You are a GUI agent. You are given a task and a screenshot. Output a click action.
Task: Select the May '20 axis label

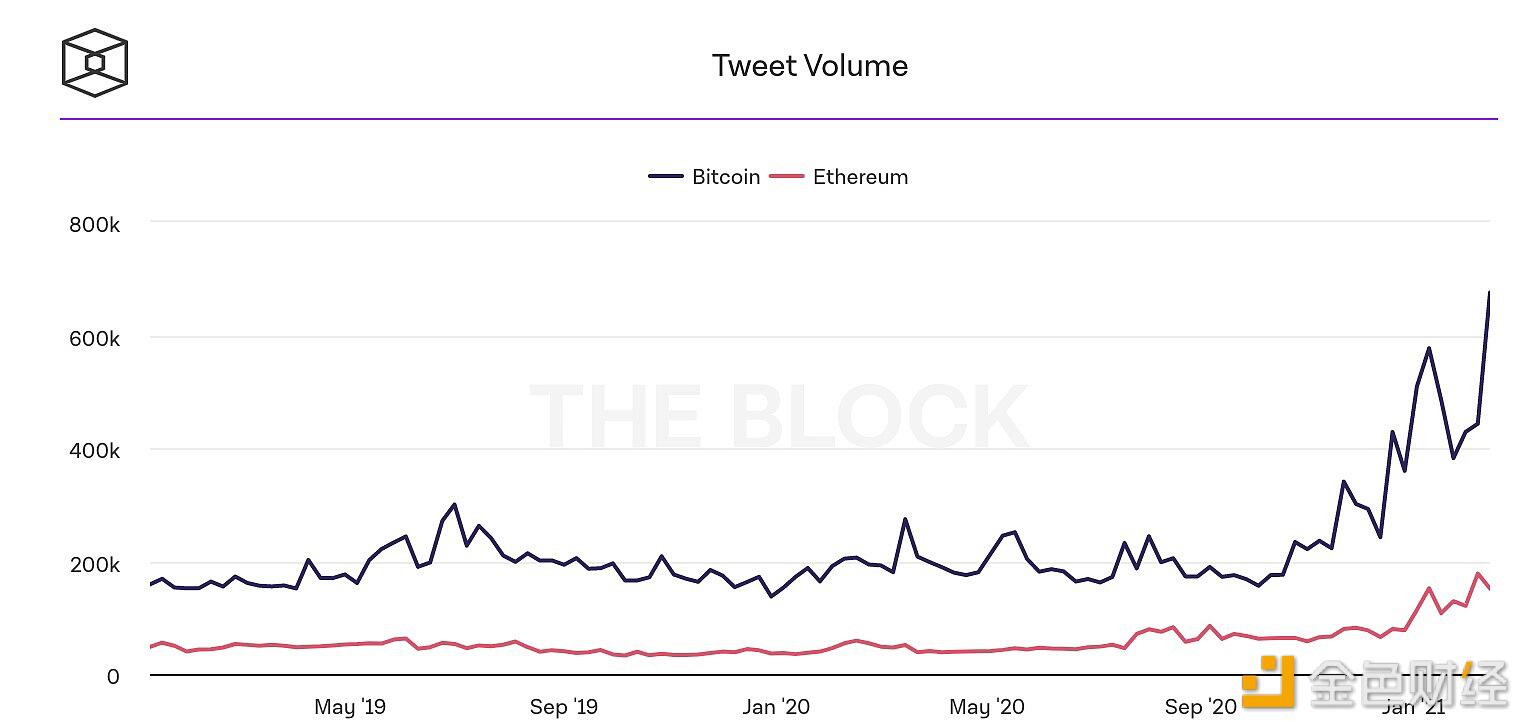pos(987,707)
